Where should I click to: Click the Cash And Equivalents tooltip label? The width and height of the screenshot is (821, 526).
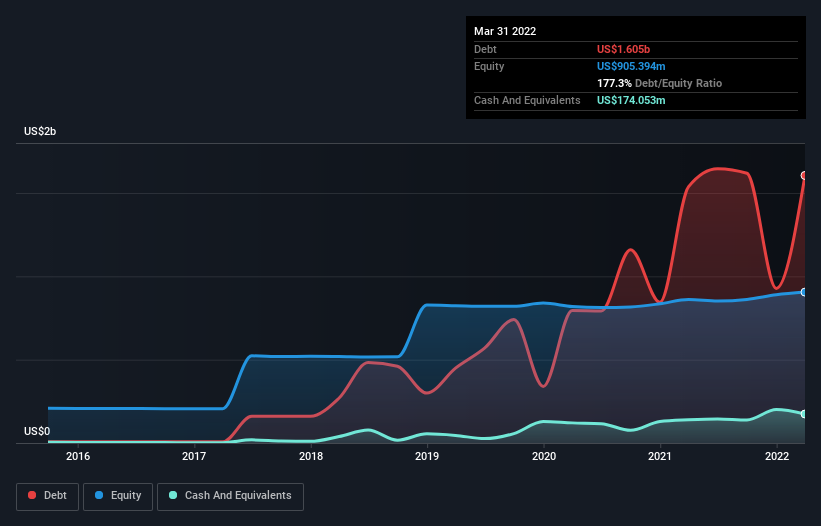tap(527, 100)
